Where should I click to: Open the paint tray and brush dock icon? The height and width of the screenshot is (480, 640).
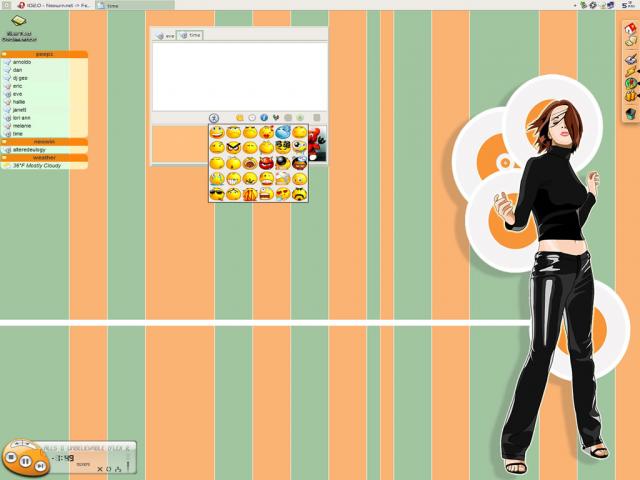[x=631, y=59]
